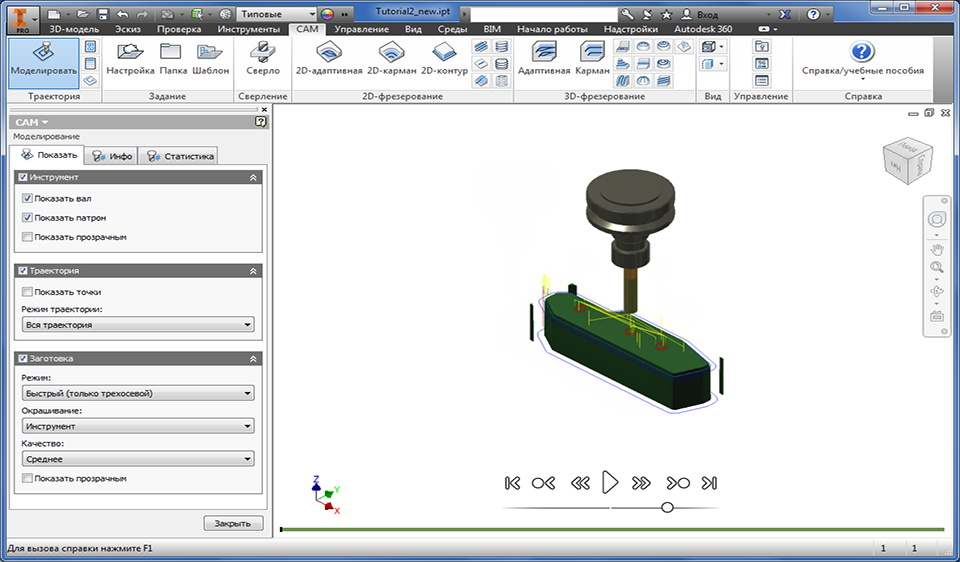Step to previous operation in simulation

tap(543, 483)
